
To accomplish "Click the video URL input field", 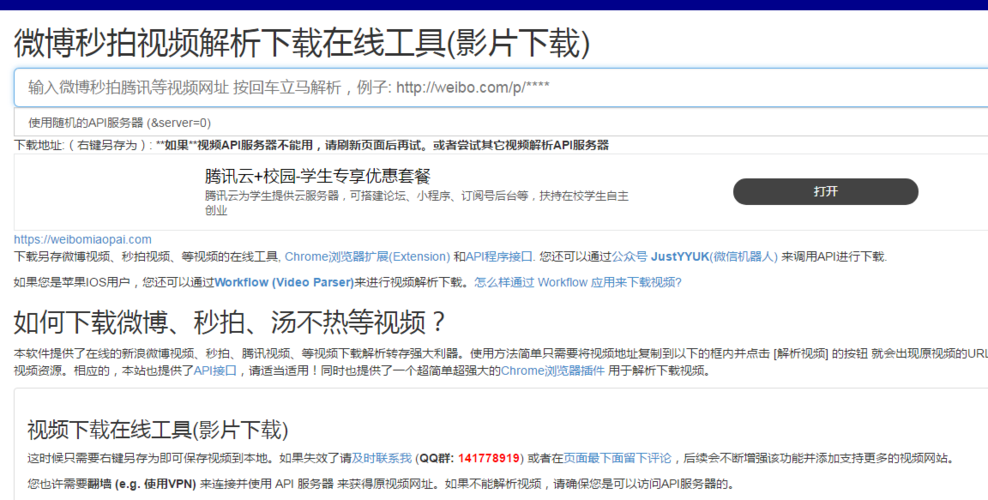I will 501,88.
